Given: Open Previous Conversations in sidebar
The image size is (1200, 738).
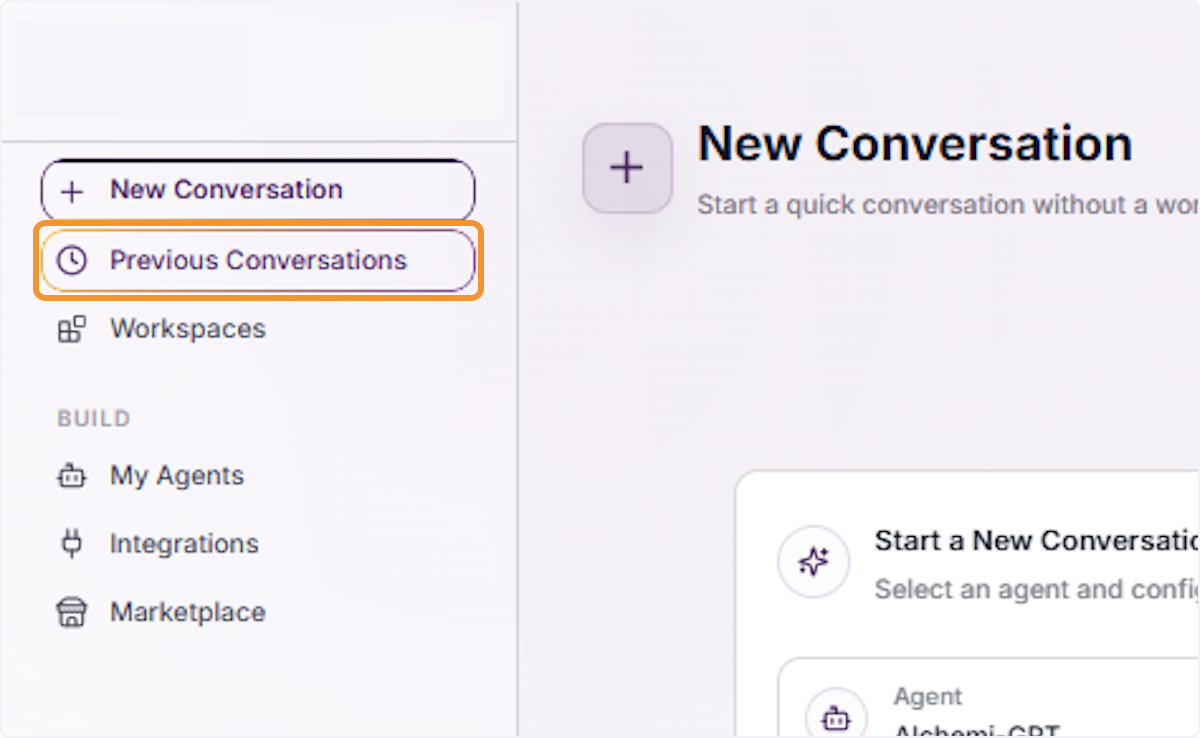Looking at the screenshot, I should tap(257, 261).
